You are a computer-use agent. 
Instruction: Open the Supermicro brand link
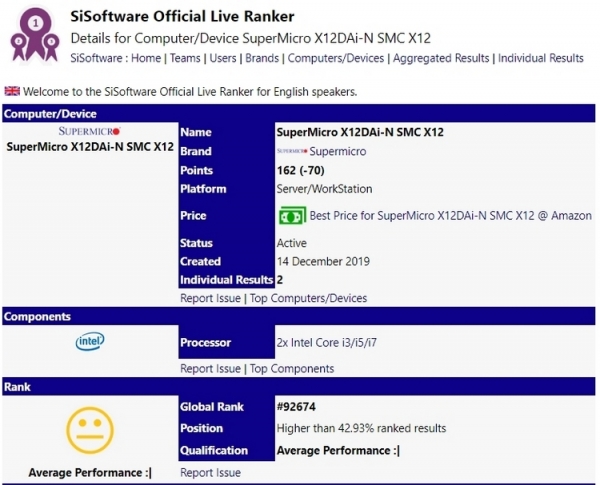338,152
